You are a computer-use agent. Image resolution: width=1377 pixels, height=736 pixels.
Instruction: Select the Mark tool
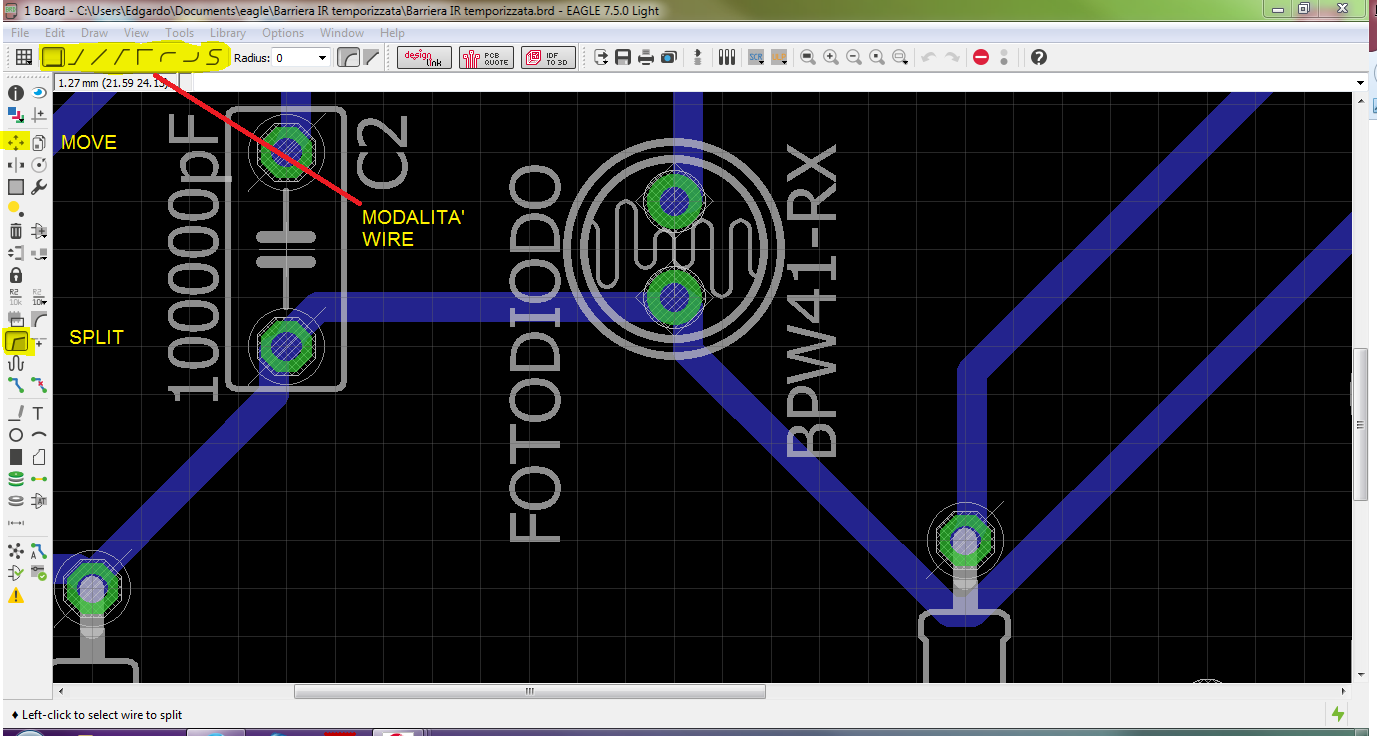(39, 115)
